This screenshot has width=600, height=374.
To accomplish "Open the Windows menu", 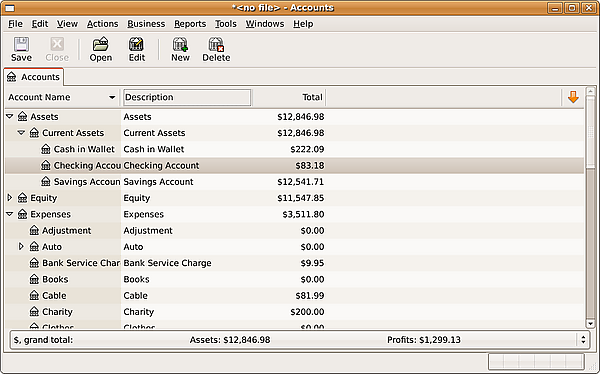I will click(265, 24).
